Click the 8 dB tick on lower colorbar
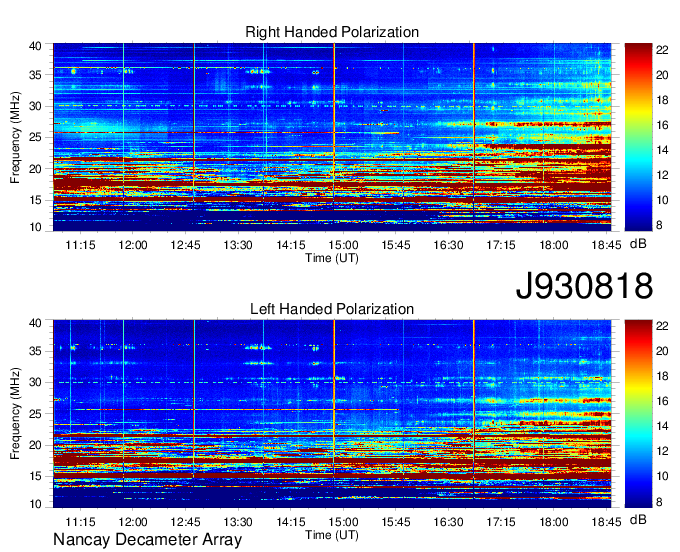The image size is (680, 552). pos(660,503)
